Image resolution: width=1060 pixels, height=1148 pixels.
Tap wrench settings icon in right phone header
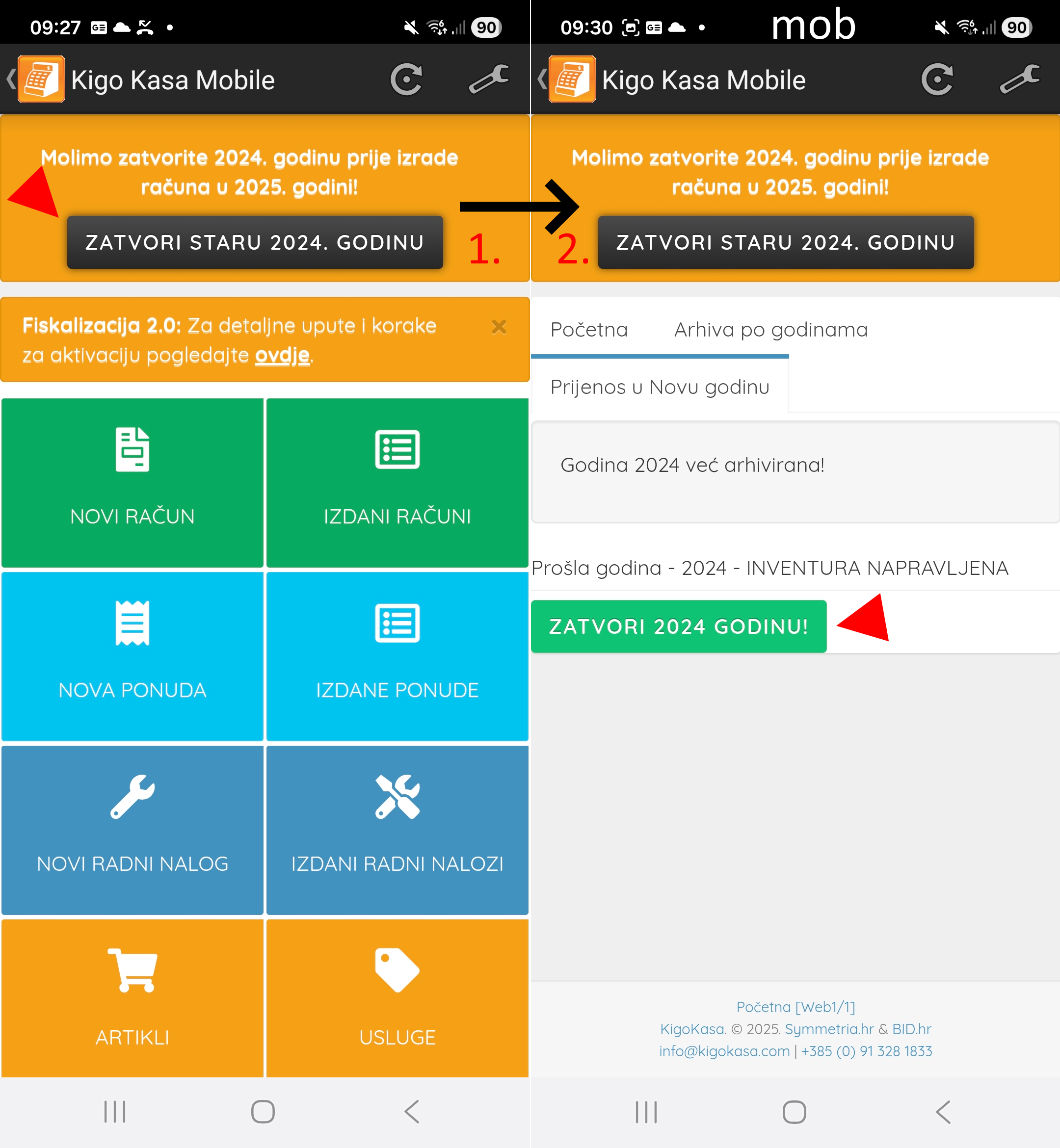pyautogui.click(x=1020, y=79)
